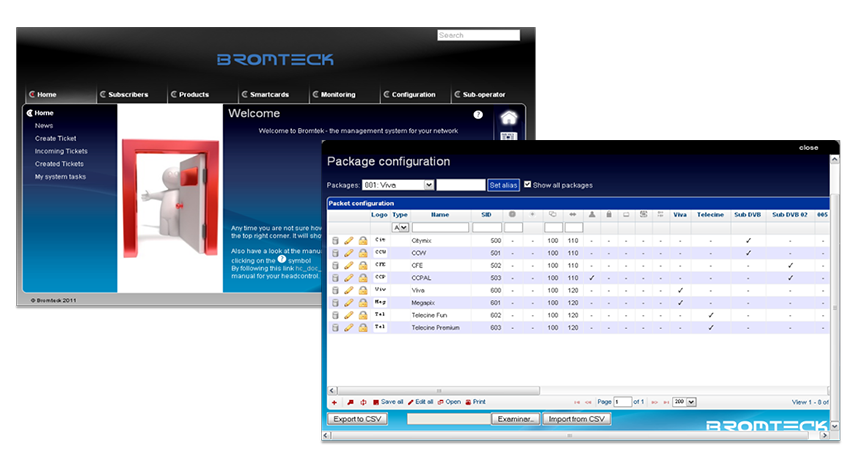The width and height of the screenshot is (860, 464).
Task: Open My system tasks in the sidebar
Action: pos(60,177)
